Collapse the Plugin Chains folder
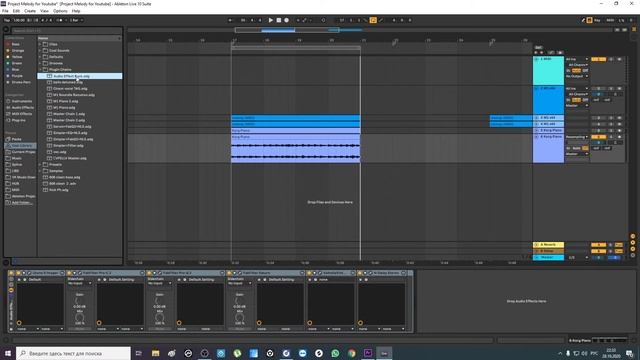 pos(40,69)
